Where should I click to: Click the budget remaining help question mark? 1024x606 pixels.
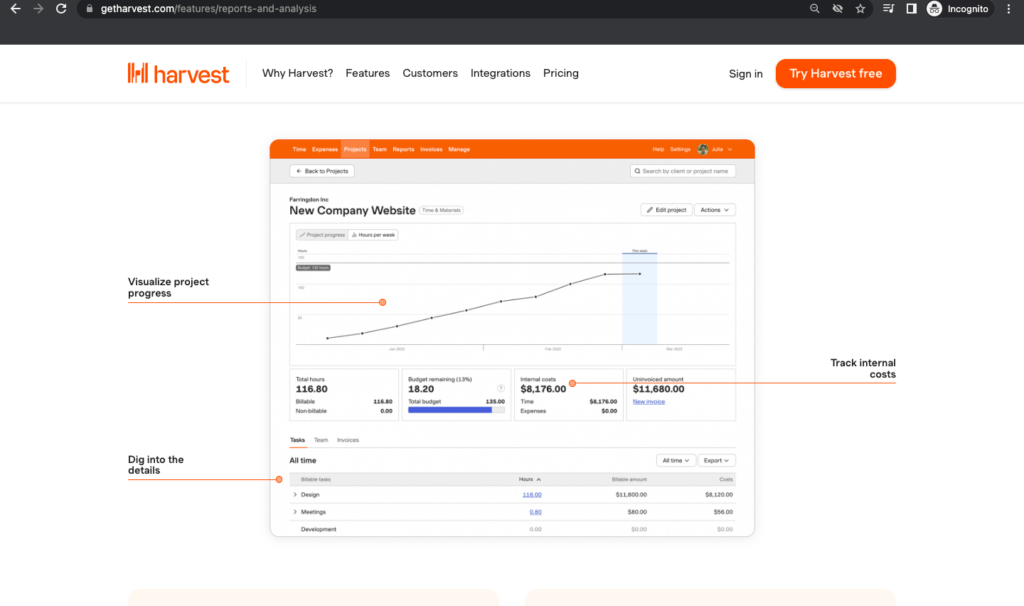500,388
